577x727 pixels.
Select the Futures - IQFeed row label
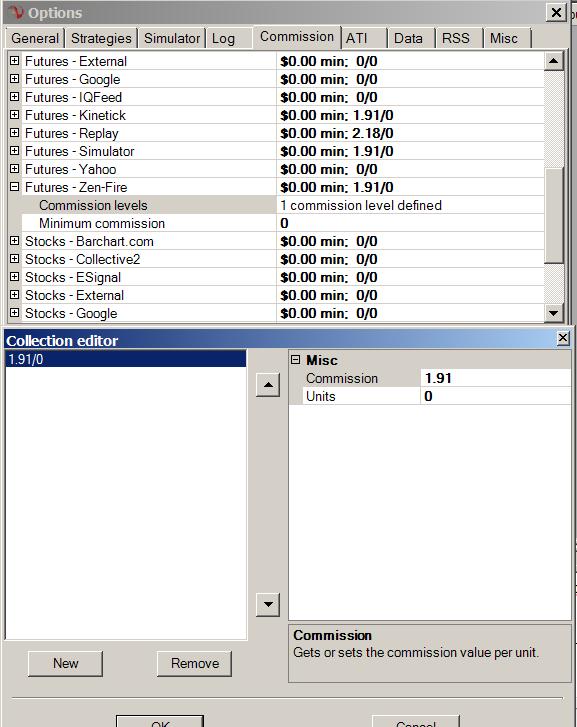[73, 97]
